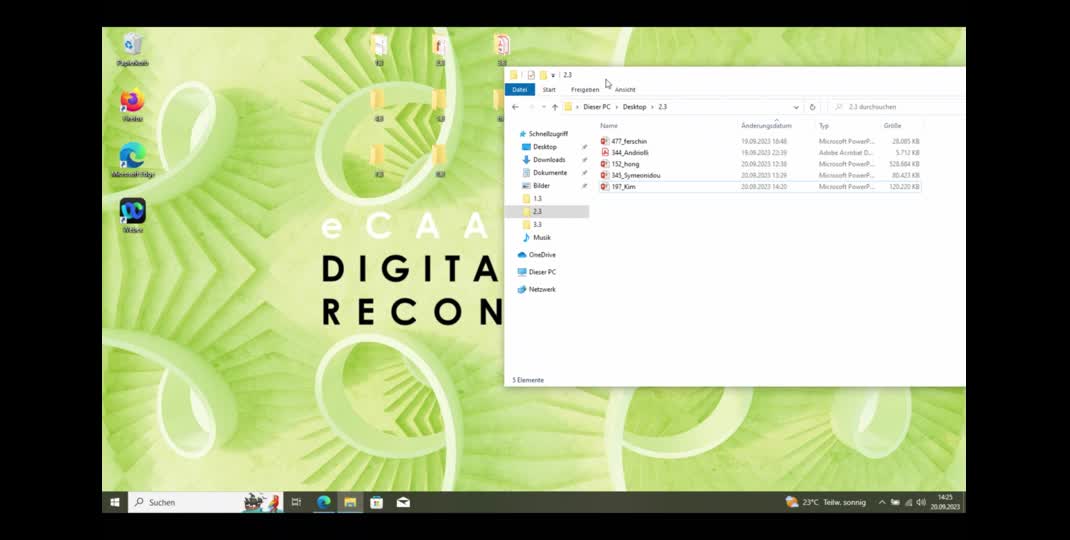Open the Firefox desktop shortcut
Viewport: 1070px width, 540px height.
pyautogui.click(x=132, y=105)
